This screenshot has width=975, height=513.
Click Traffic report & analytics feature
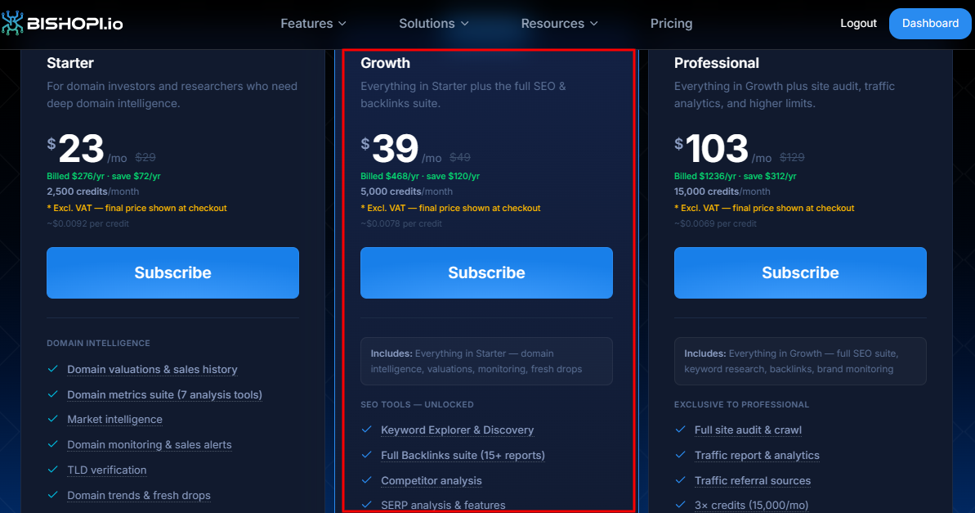point(757,455)
